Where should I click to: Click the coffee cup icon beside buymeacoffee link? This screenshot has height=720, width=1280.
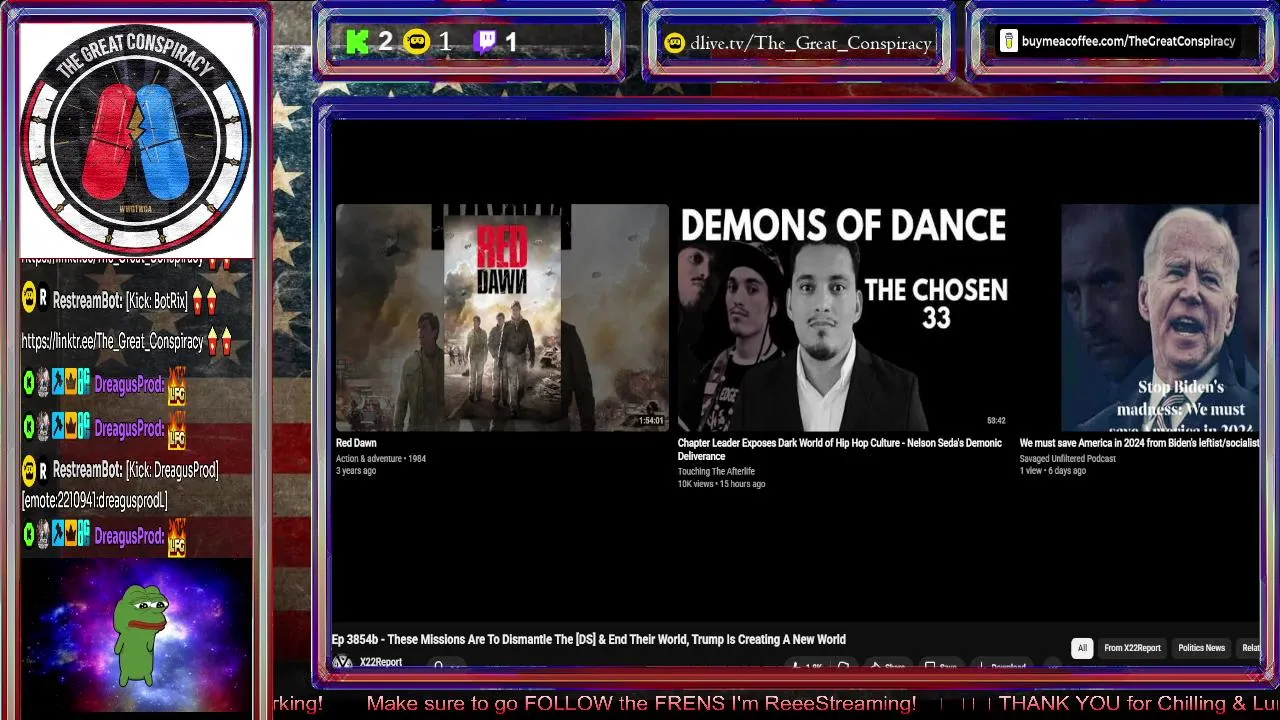(x=1008, y=42)
